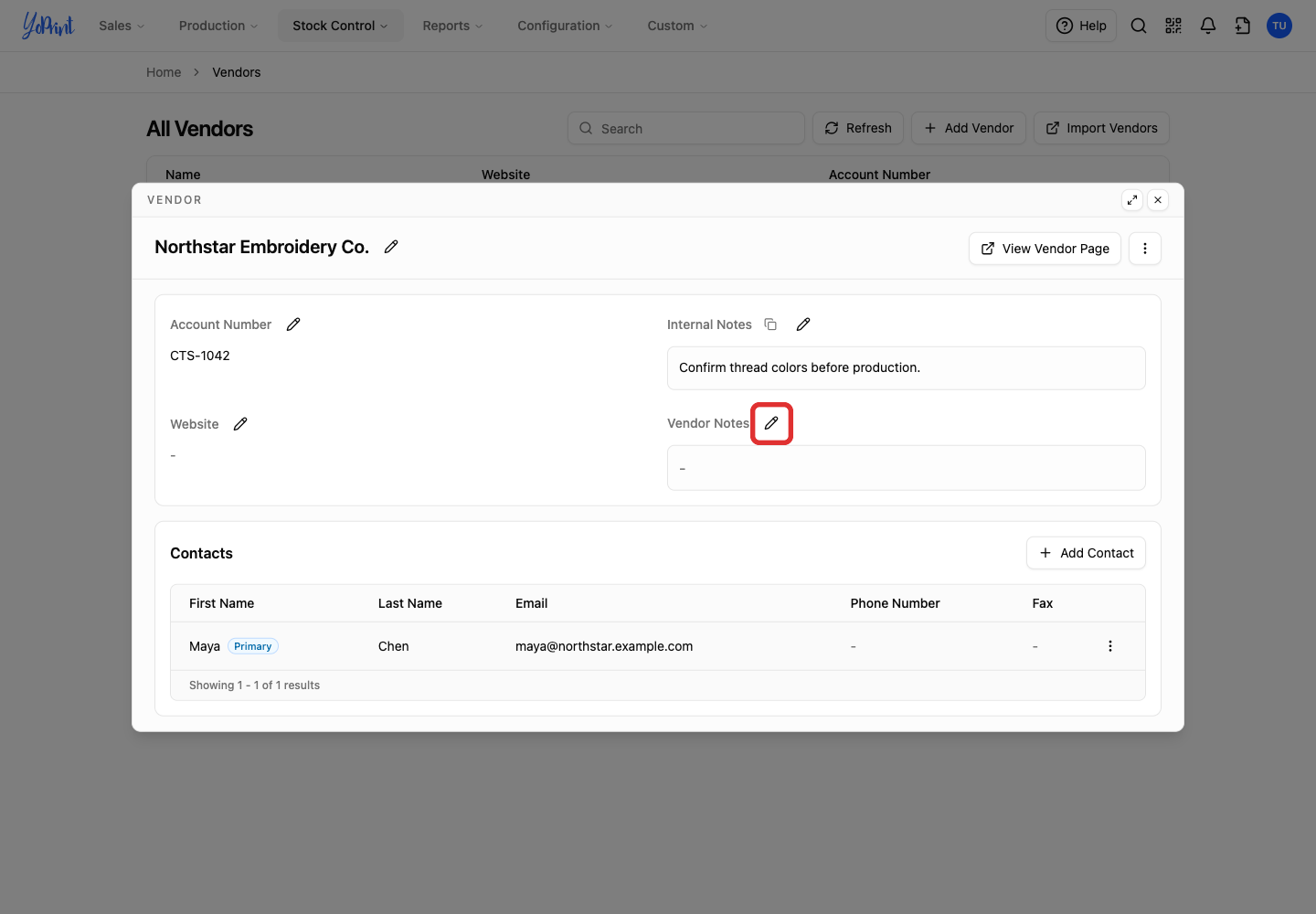Close the vendor dialog
The width and height of the screenshot is (1316, 914).
point(1158,200)
